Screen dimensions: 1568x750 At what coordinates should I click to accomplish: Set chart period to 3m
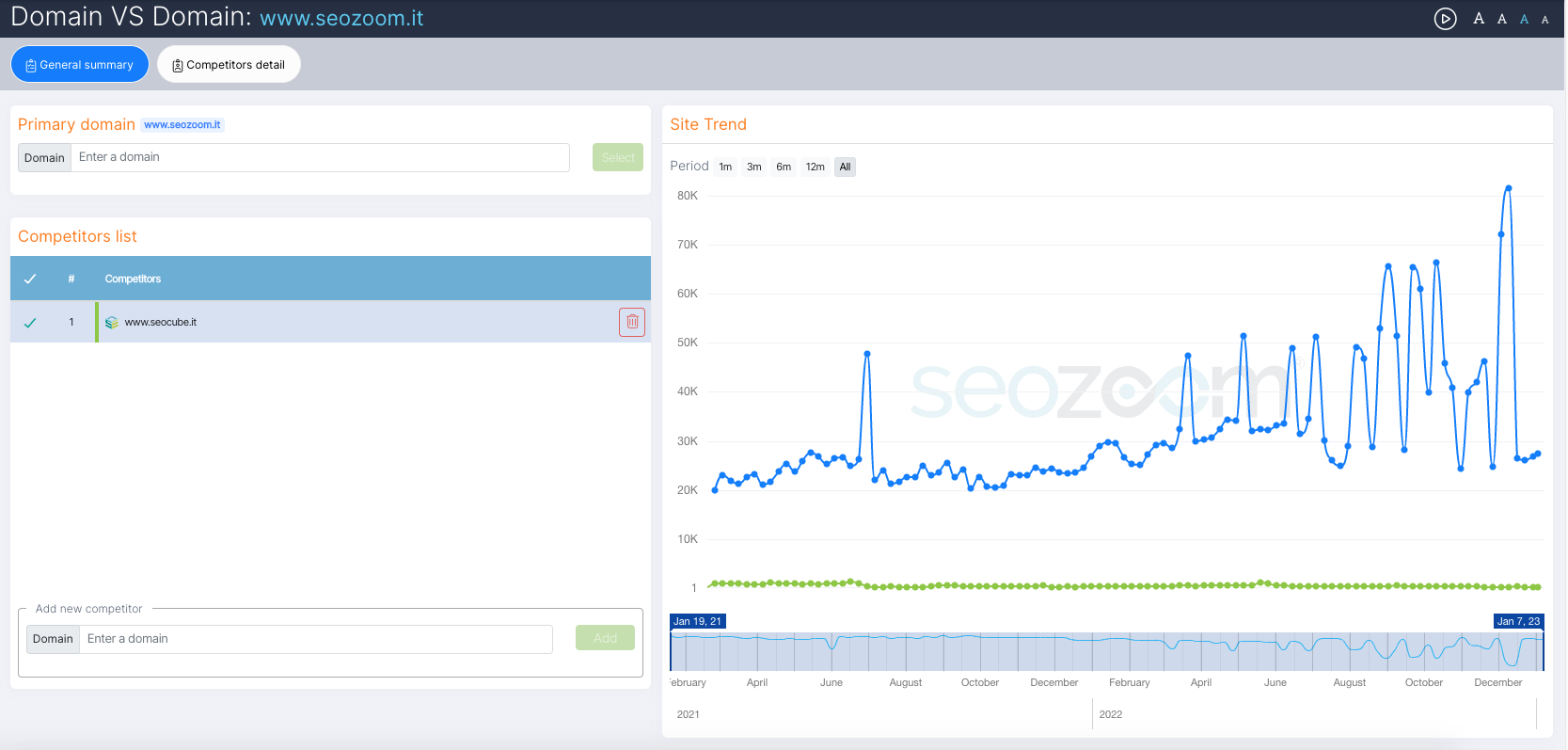(754, 167)
